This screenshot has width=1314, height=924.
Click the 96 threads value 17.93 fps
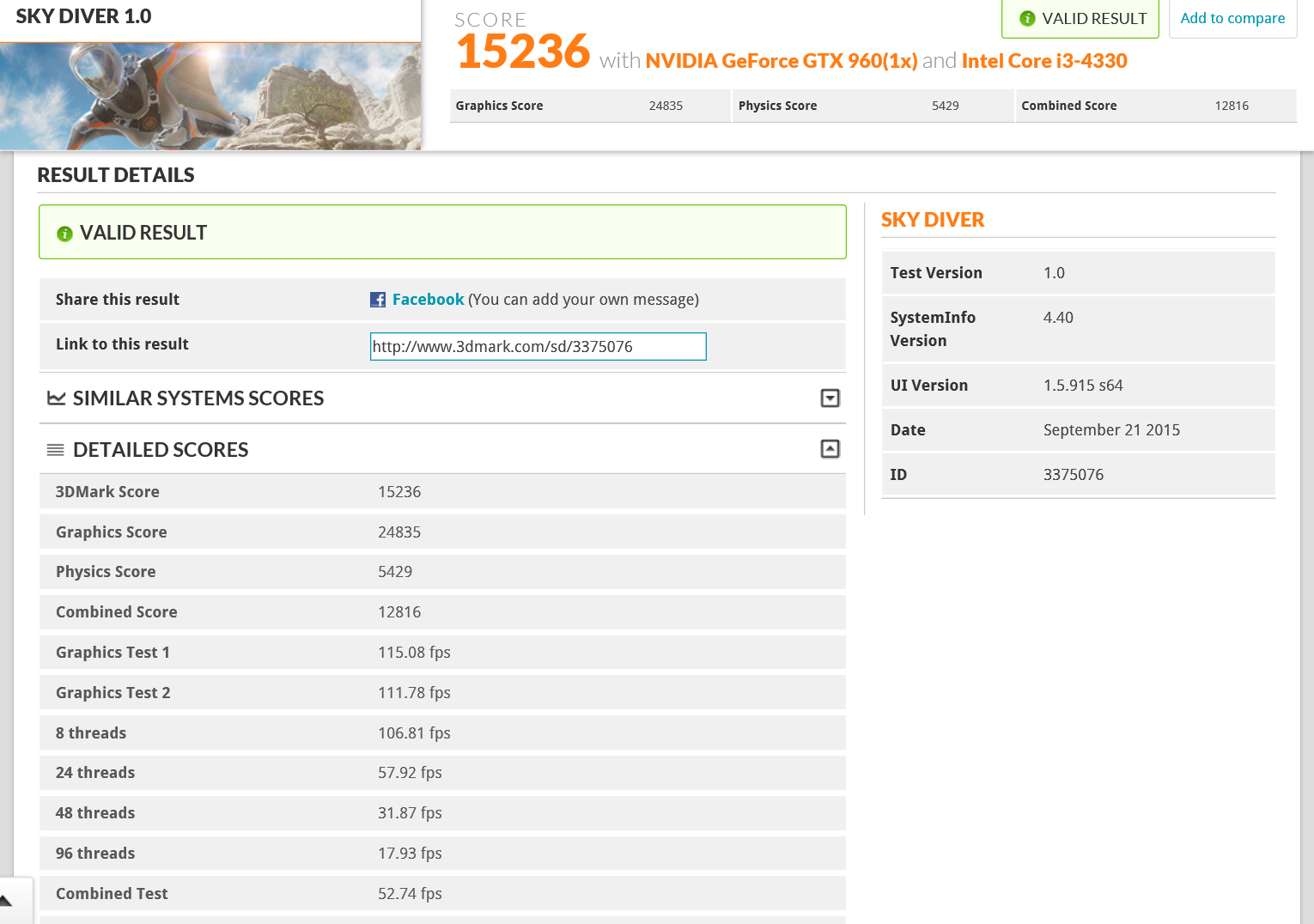(410, 854)
